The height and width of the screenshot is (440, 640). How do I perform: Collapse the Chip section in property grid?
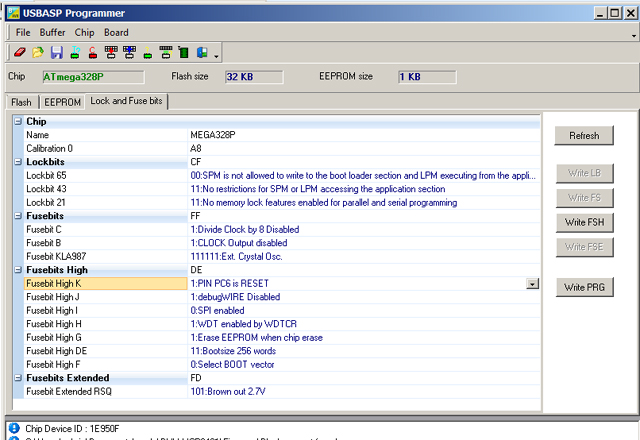[x=18, y=122]
